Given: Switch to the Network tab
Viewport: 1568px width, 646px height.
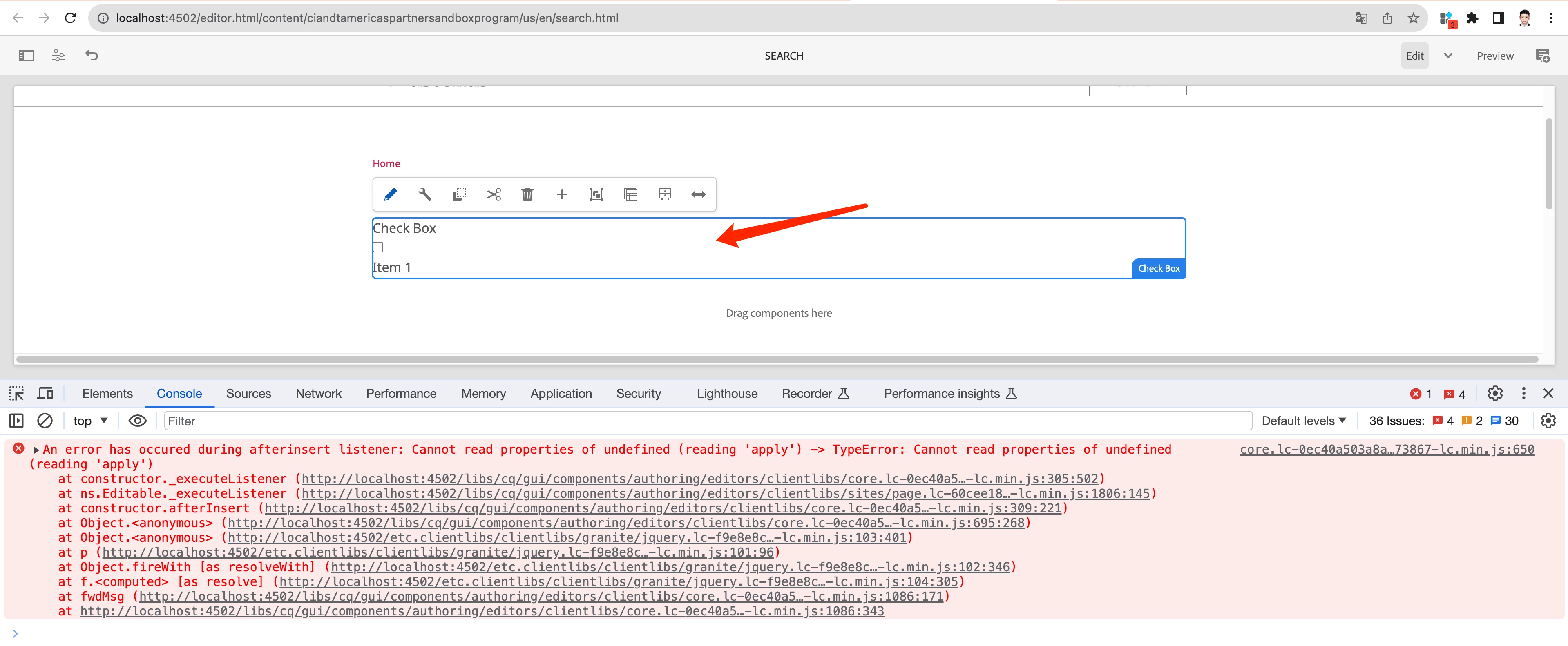Looking at the screenshot, I should pos(318,394).
